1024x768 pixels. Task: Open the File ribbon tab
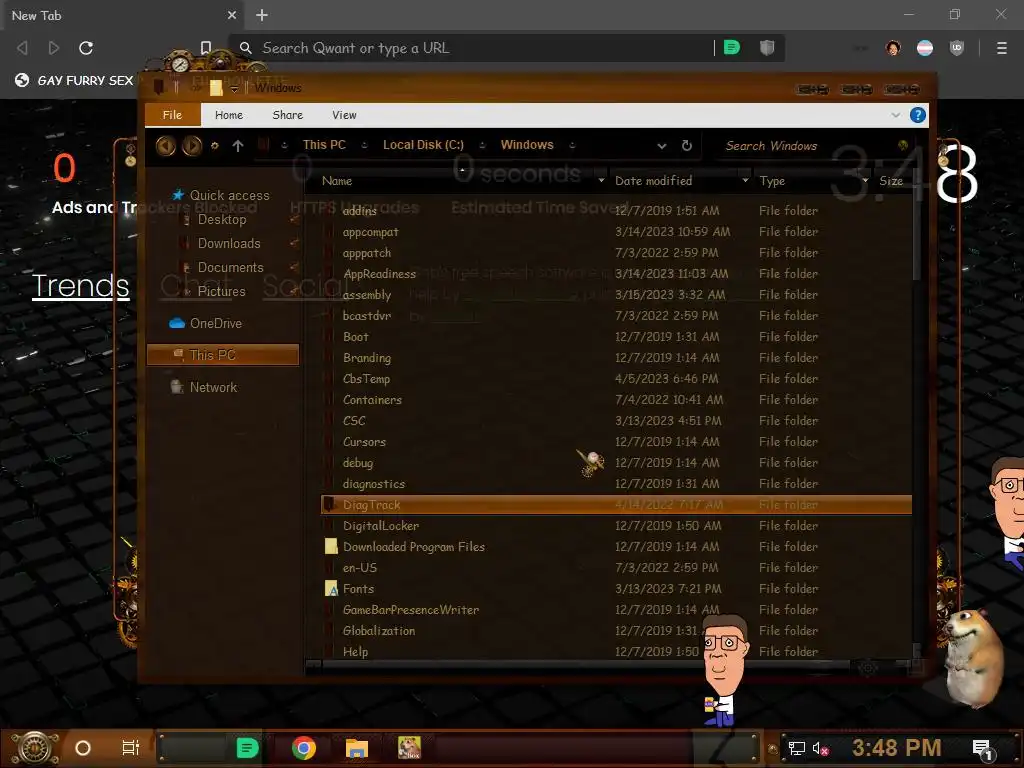pyautogui.click(x=172, y=115)
